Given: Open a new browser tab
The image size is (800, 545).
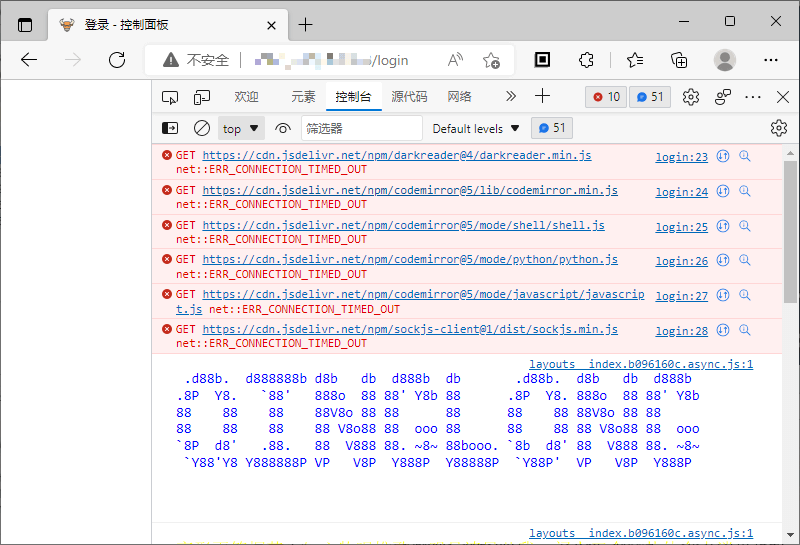Looking at the screenshot, I should (x=305, y=24).
